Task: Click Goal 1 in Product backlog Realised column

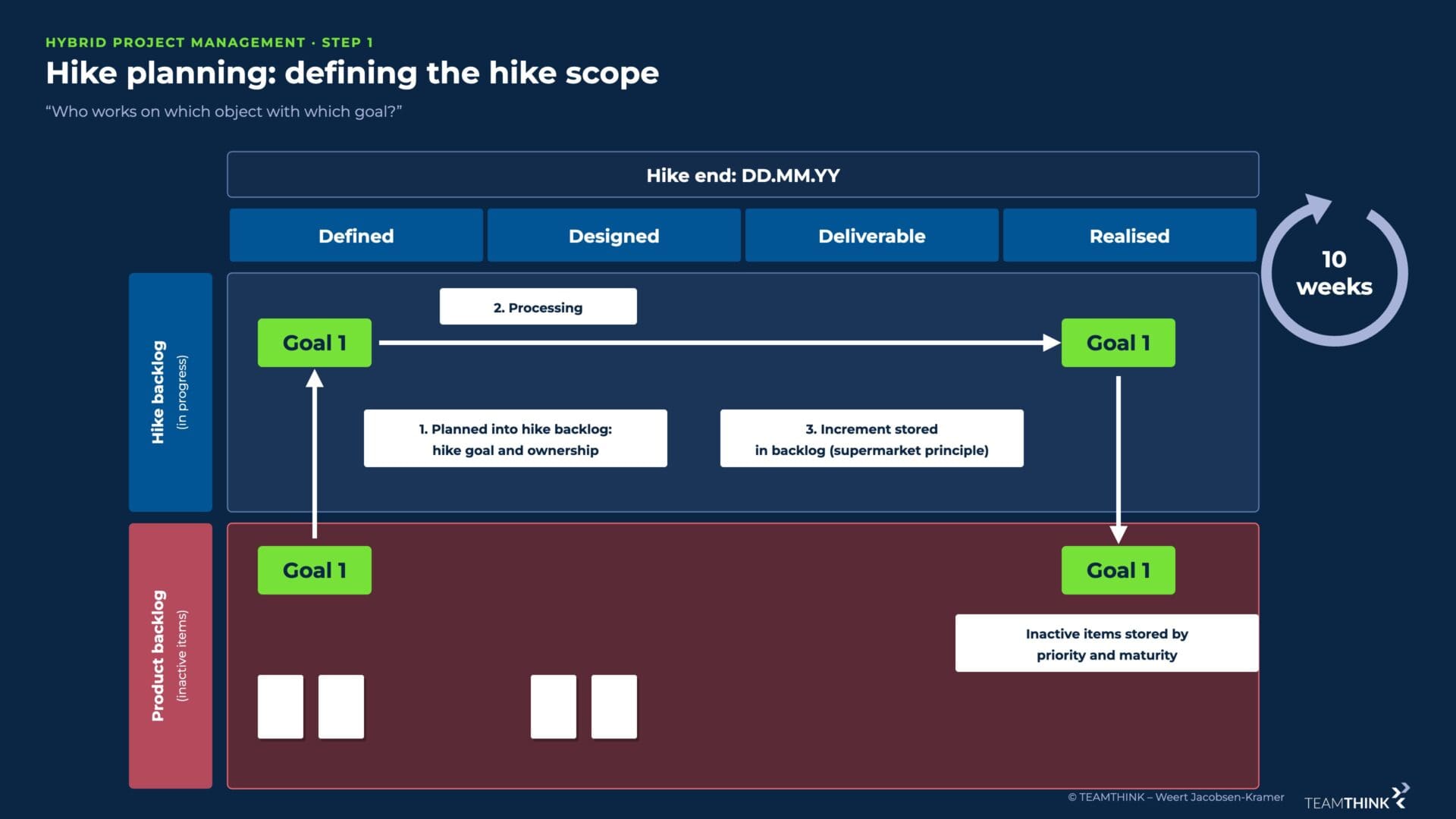Action: point(1119,570)
